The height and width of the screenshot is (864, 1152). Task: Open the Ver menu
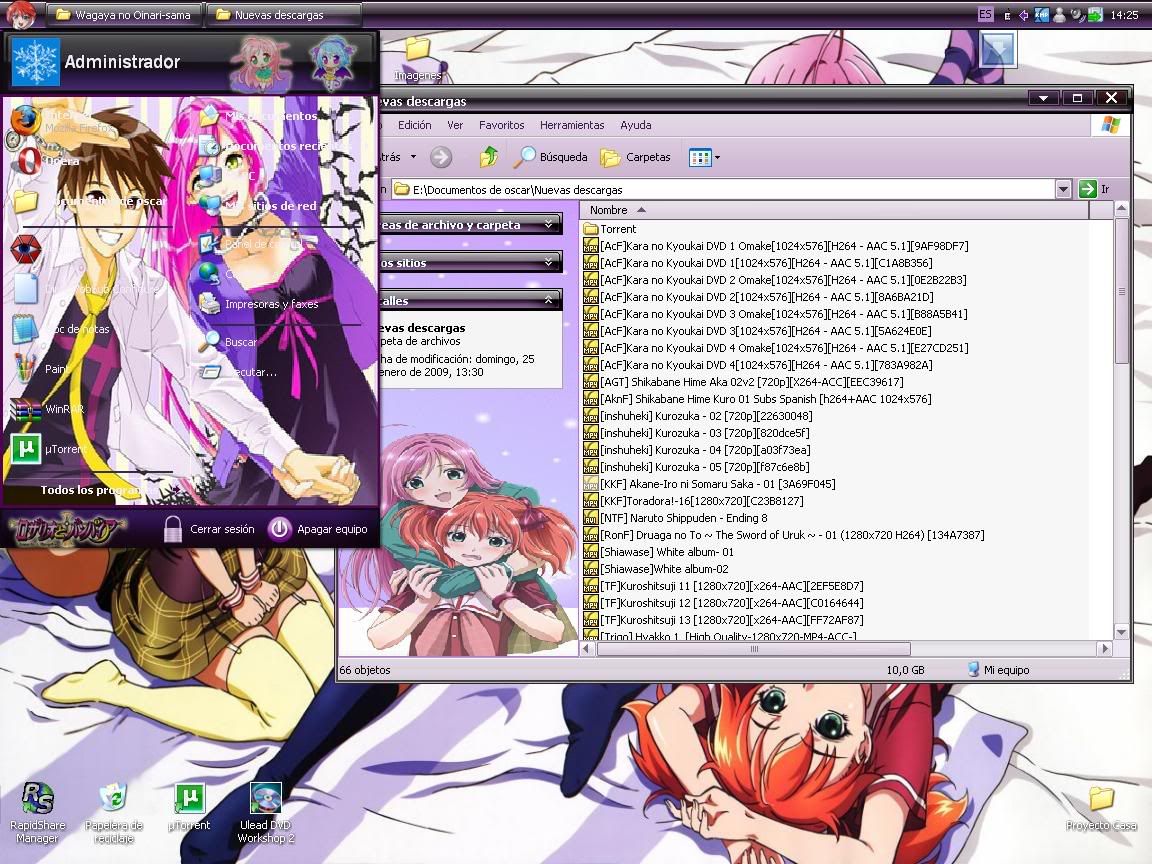455,125
